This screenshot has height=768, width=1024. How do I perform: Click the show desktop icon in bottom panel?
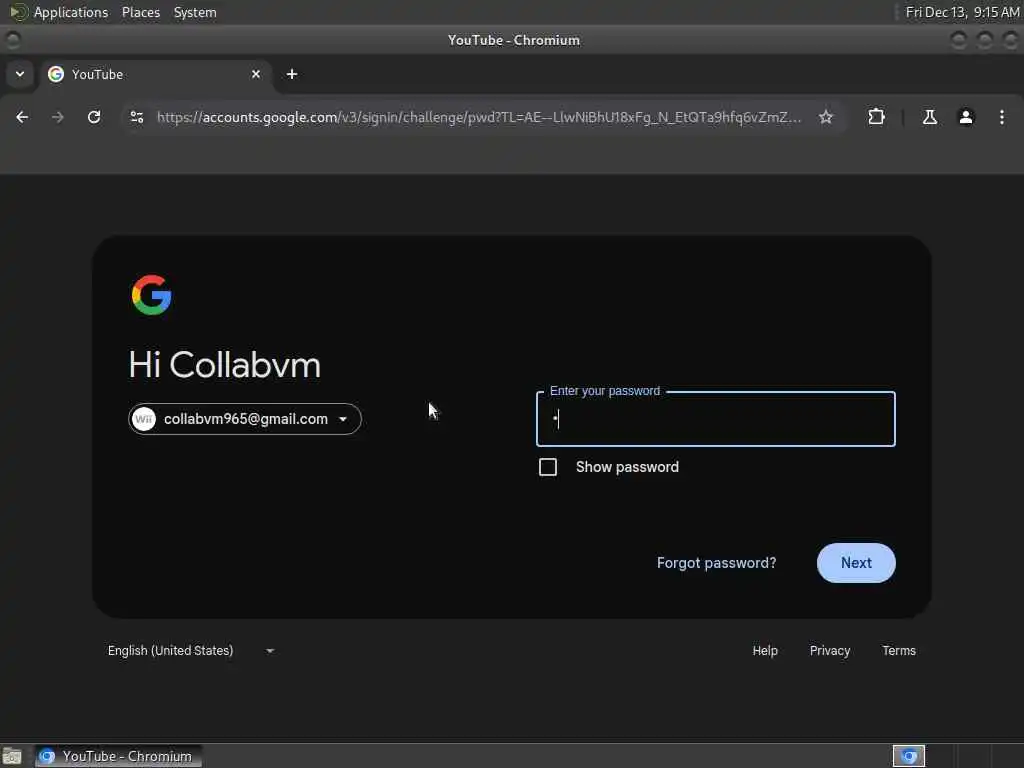pyautogui.click(x=12, y=756)
